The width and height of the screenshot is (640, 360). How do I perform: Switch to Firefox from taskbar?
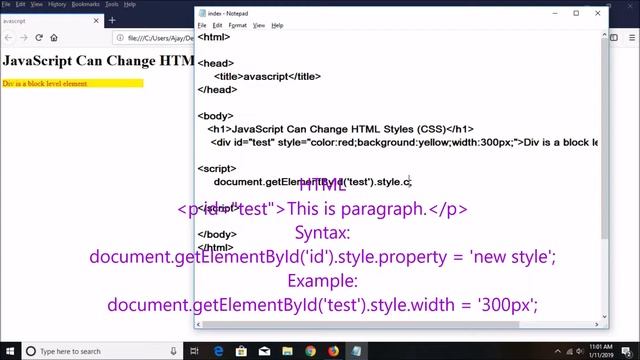[333, 351]
